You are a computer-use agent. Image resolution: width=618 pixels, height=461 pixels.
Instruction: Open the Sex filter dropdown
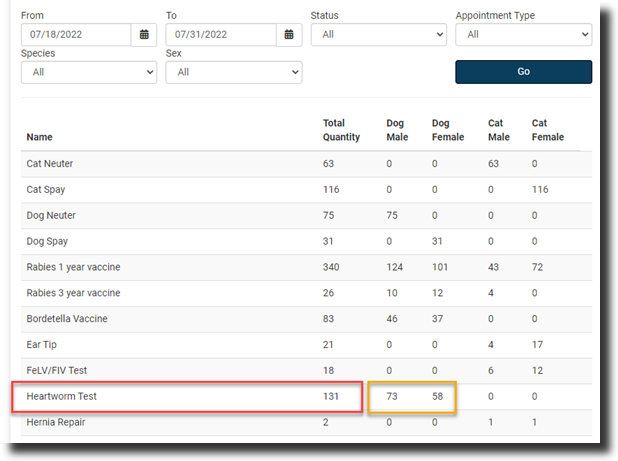click(x=233, y=72)
